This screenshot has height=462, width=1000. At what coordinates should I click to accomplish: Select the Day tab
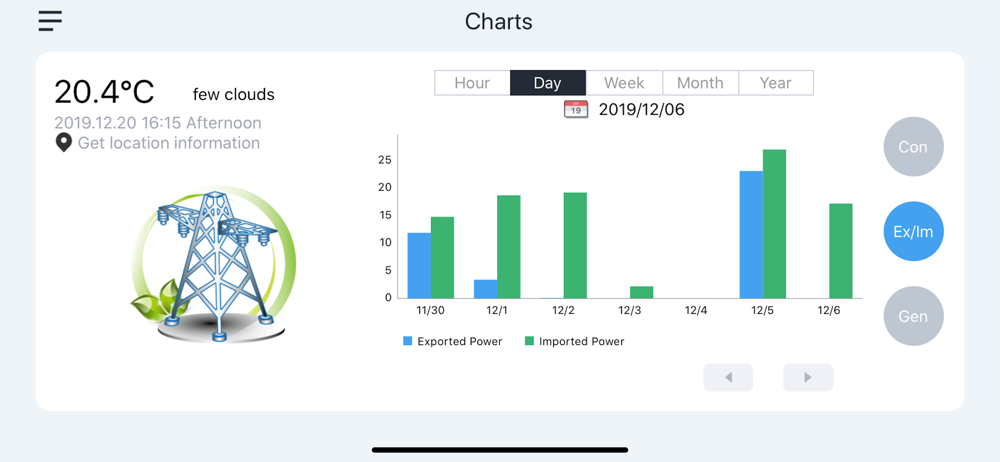click(547, 83)
